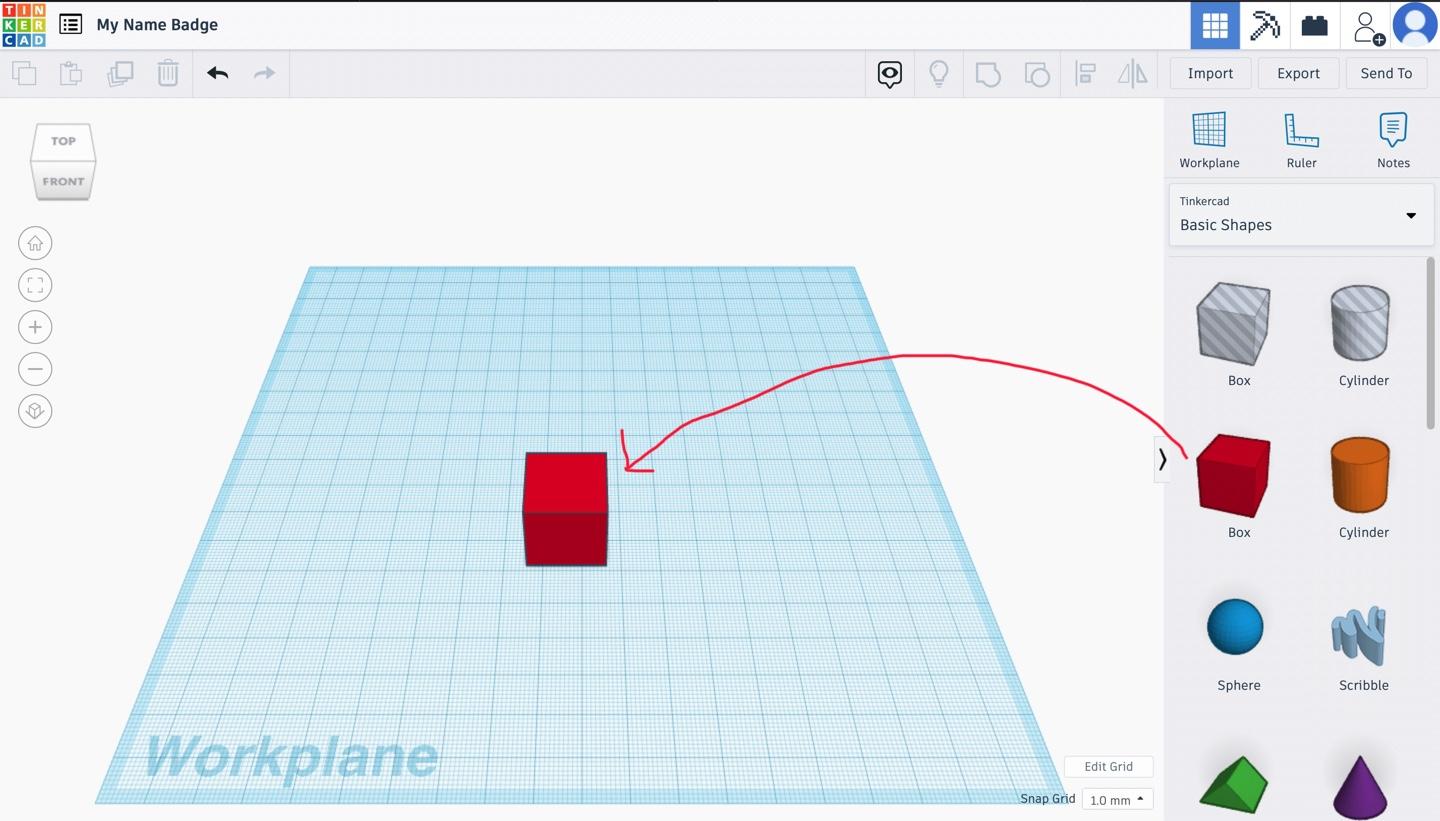Select the Mirror (flip) tool
1440x821 pixels.
tap(1133, 73)
